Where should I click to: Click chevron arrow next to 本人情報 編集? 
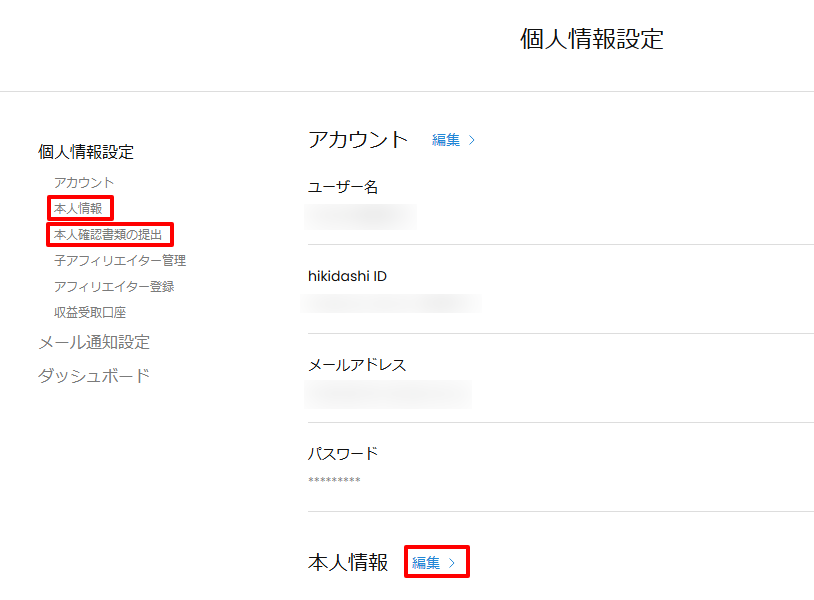[x=452, y=563]
